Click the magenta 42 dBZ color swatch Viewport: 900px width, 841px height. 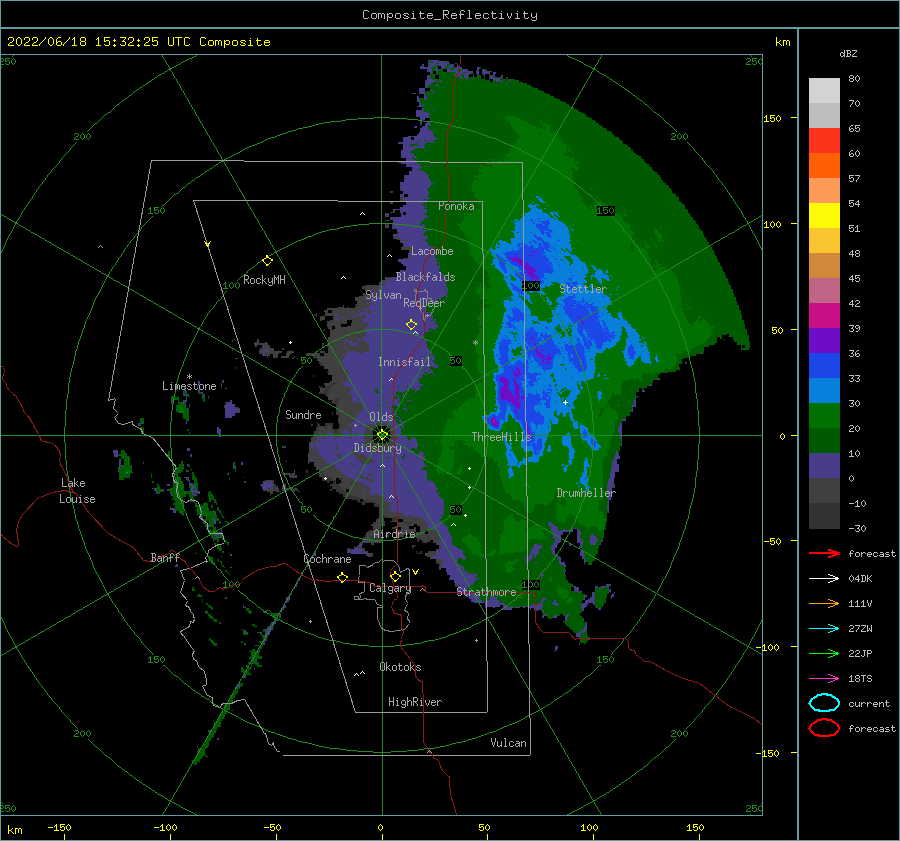[x=824, y=316]
